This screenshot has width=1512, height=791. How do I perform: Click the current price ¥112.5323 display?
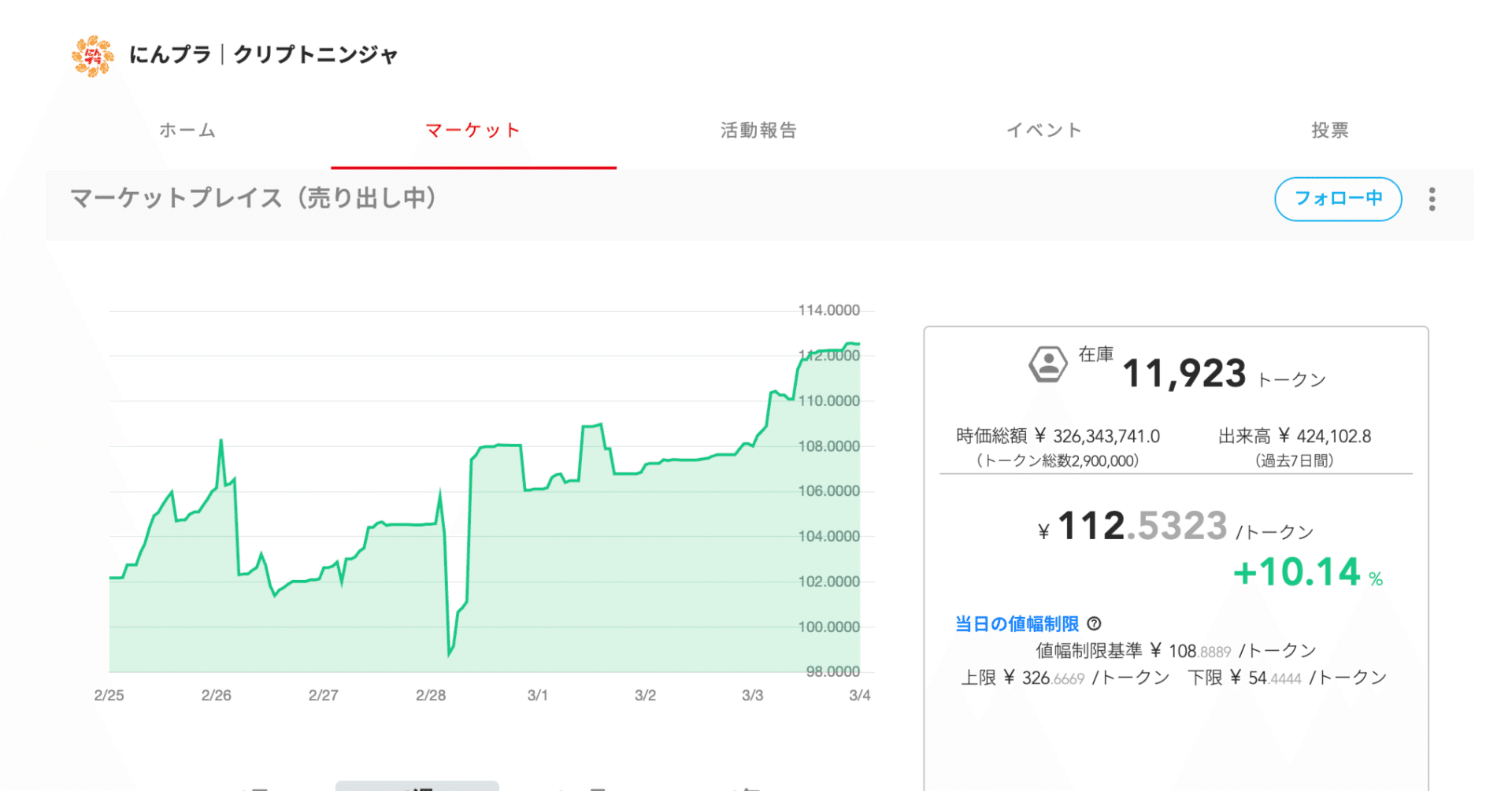click(1137, 526)
